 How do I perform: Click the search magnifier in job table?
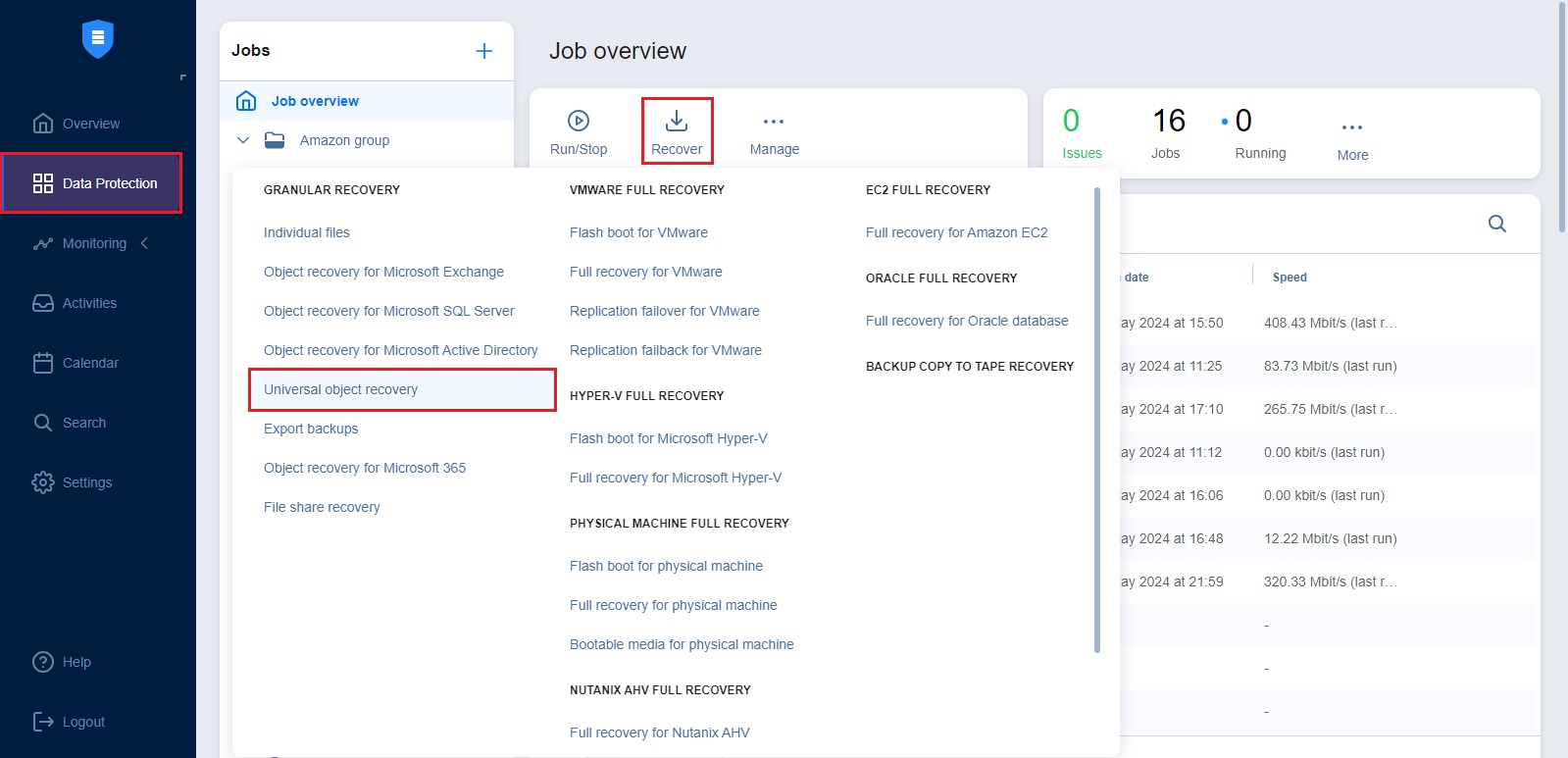pyautogui.click(x=1496, y=224)
